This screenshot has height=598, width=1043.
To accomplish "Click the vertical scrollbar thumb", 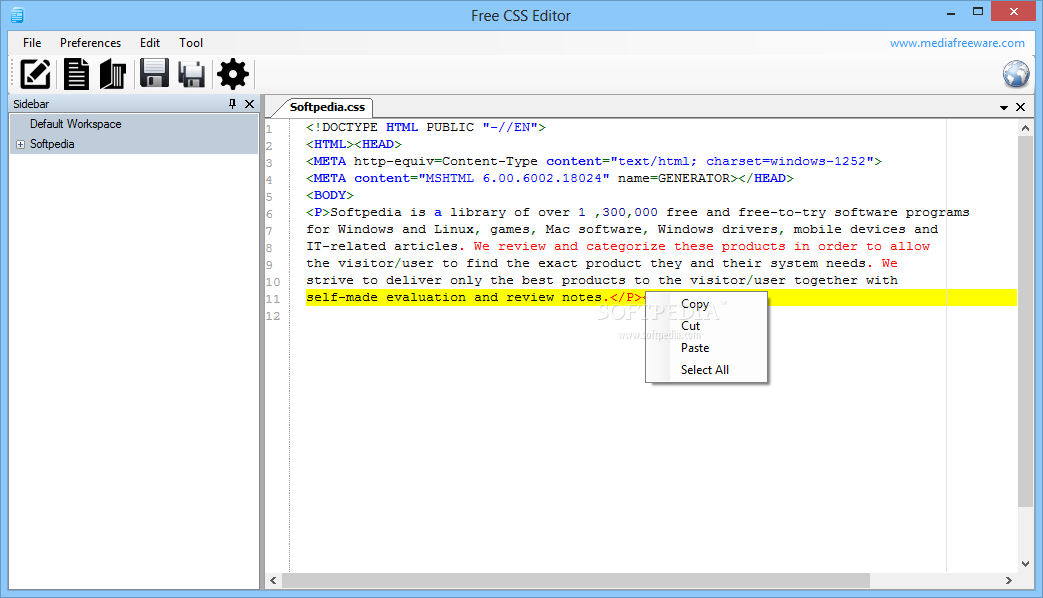I will point(1025,321).
